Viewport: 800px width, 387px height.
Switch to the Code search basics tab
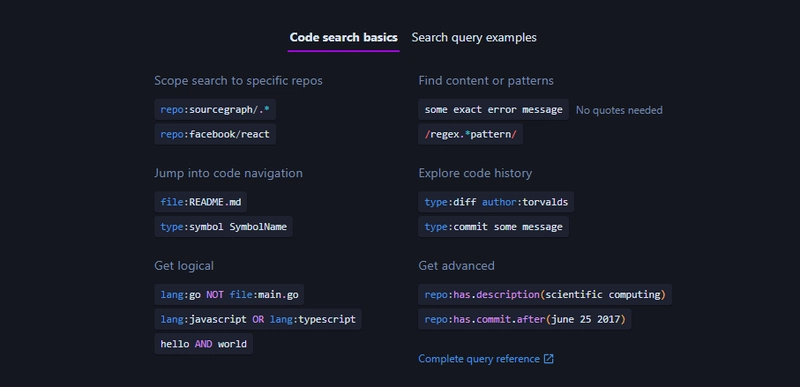pyautogui.click(x=343, y=38)
